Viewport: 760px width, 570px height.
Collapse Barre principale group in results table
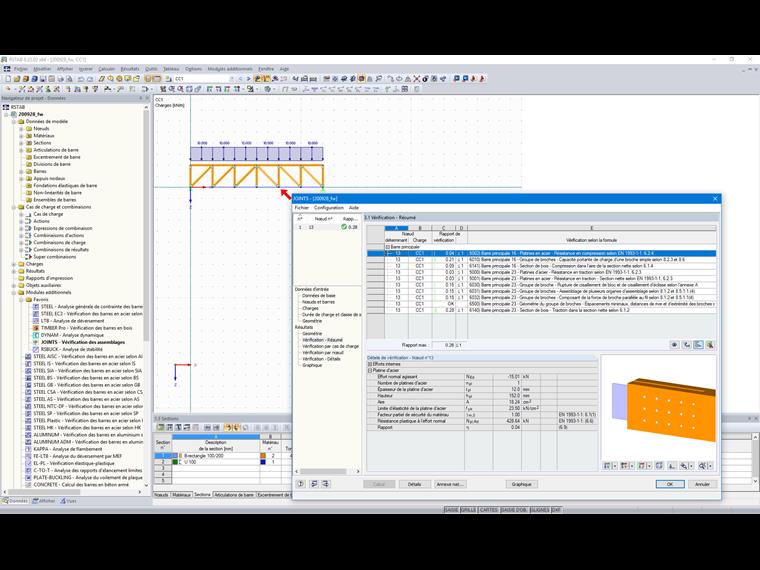click(x=388, y=247)
